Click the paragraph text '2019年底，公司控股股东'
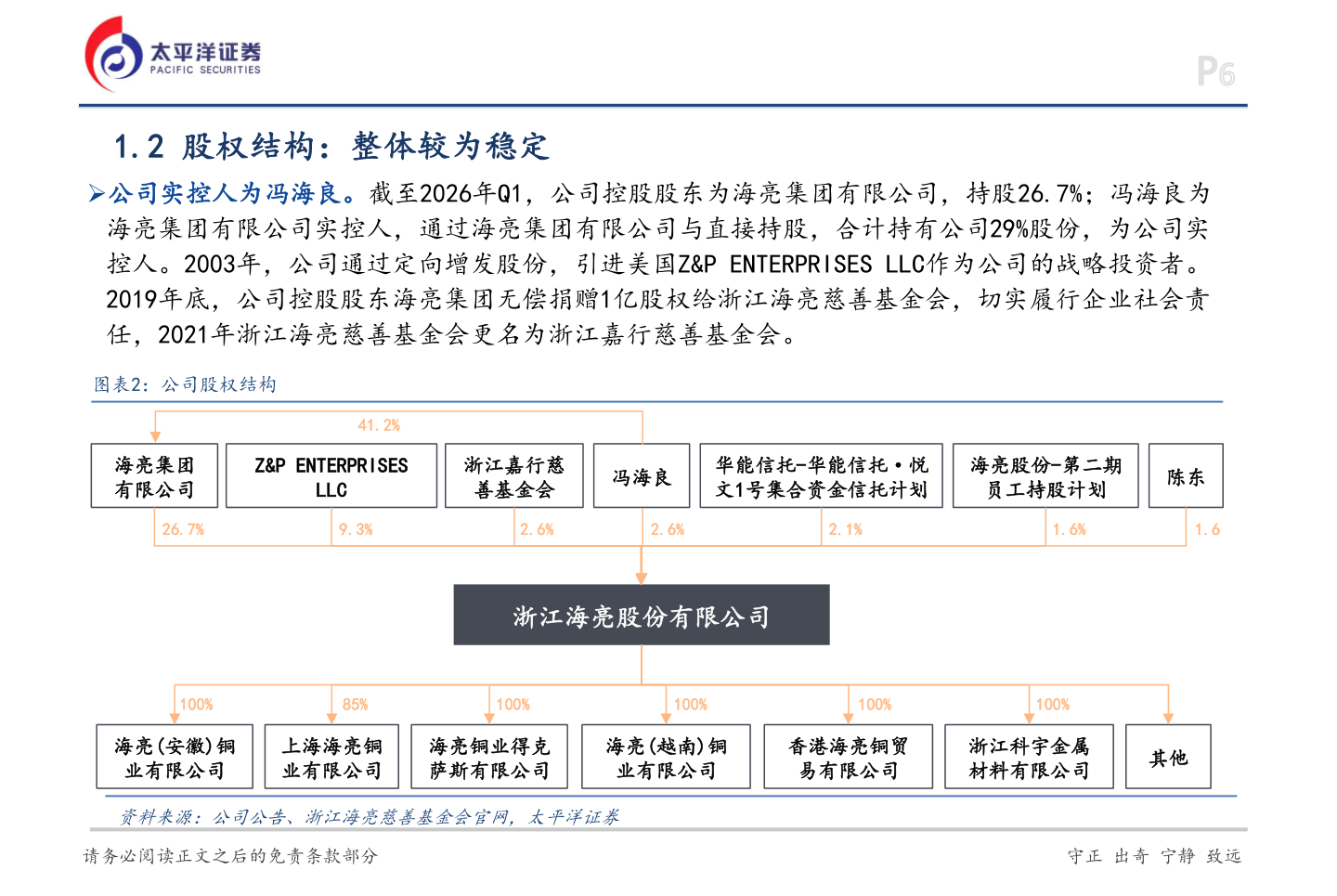Image resolution: width=1337 pixels, height=896 pixels. point(247,299)
